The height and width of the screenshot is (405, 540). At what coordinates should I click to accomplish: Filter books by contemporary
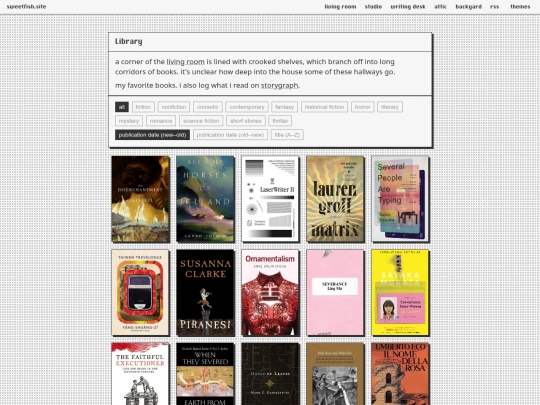tap(247, 107)
